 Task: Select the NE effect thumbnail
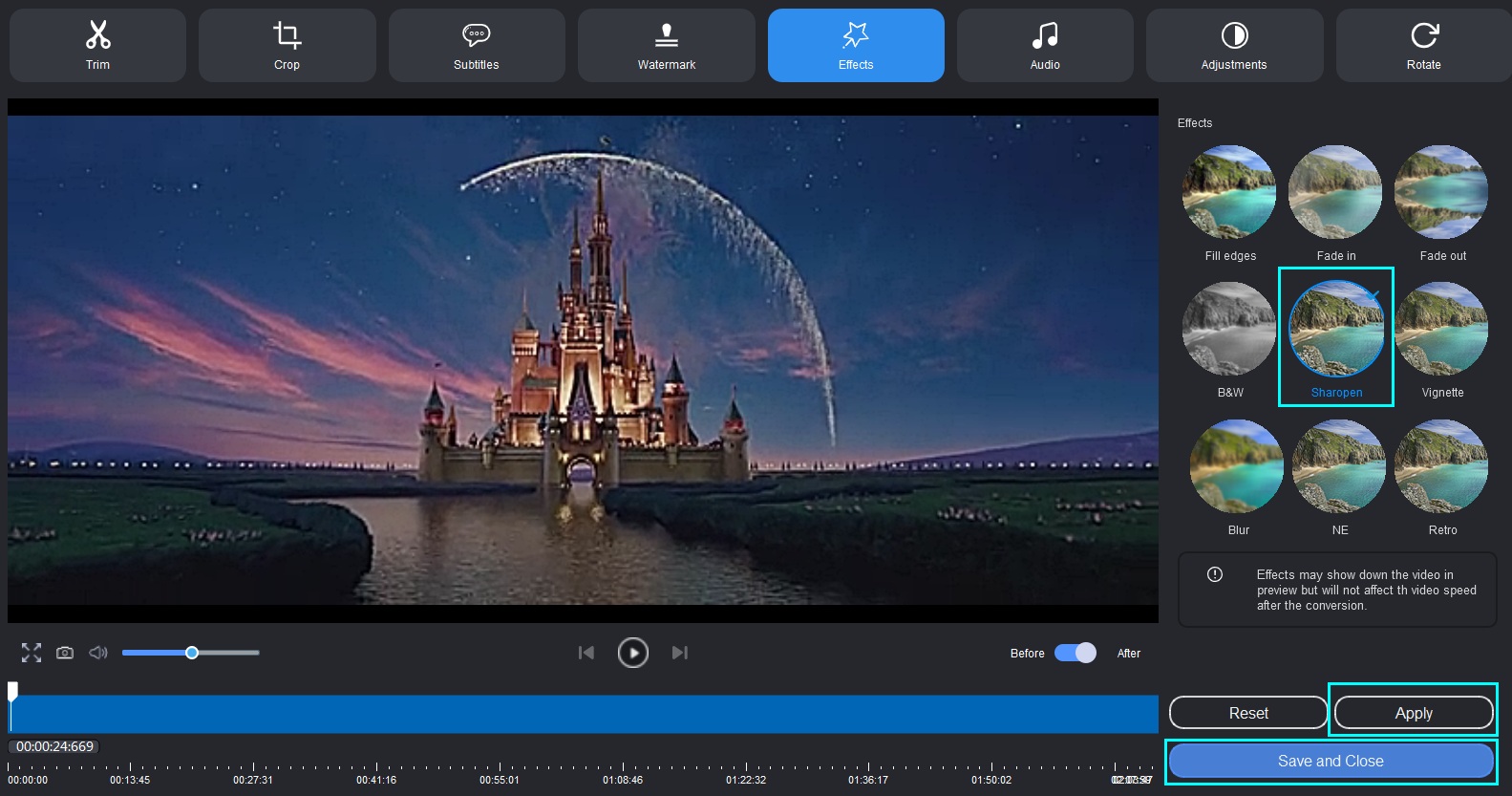click(x=1339, y=466)
